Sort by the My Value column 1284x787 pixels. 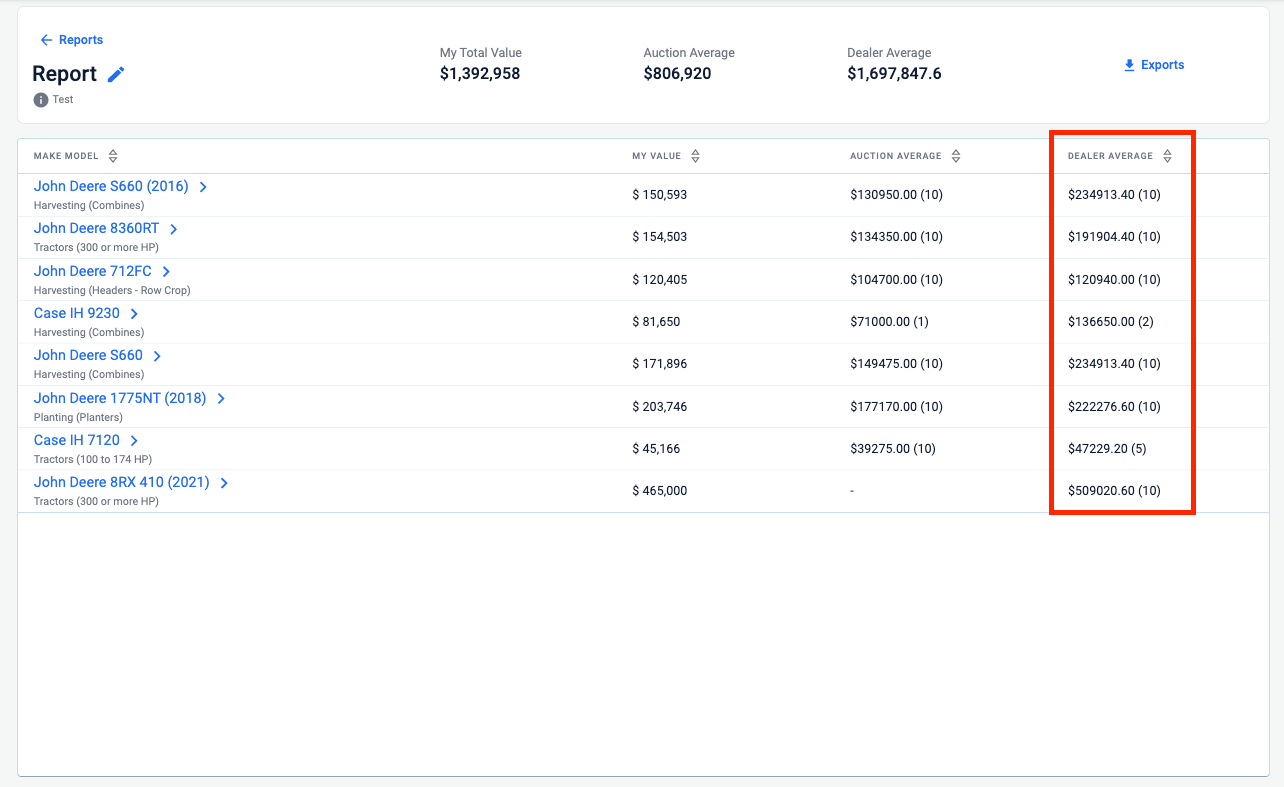tap(695, 156)
